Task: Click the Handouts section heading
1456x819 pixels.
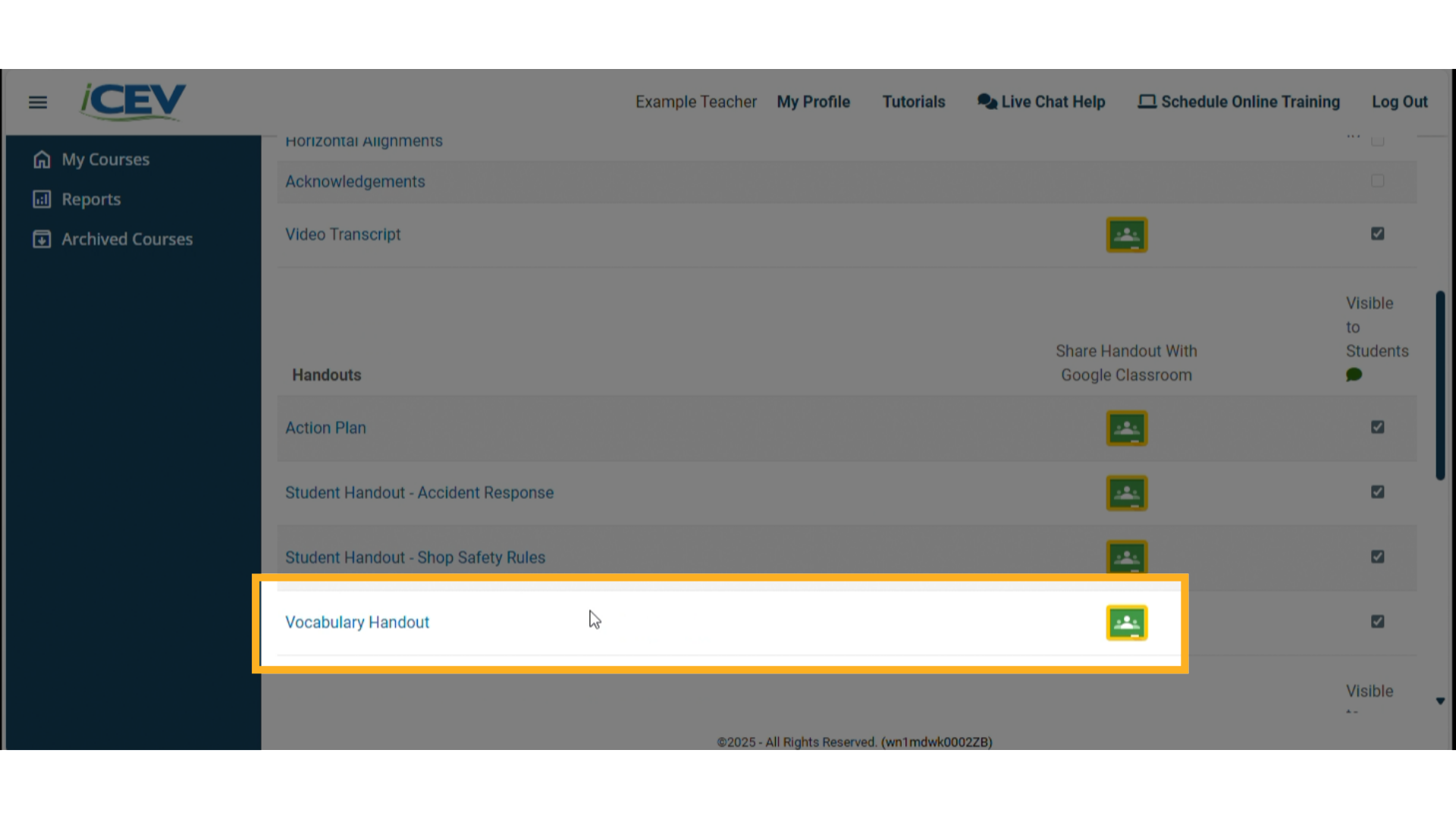Action: (327, 375)
